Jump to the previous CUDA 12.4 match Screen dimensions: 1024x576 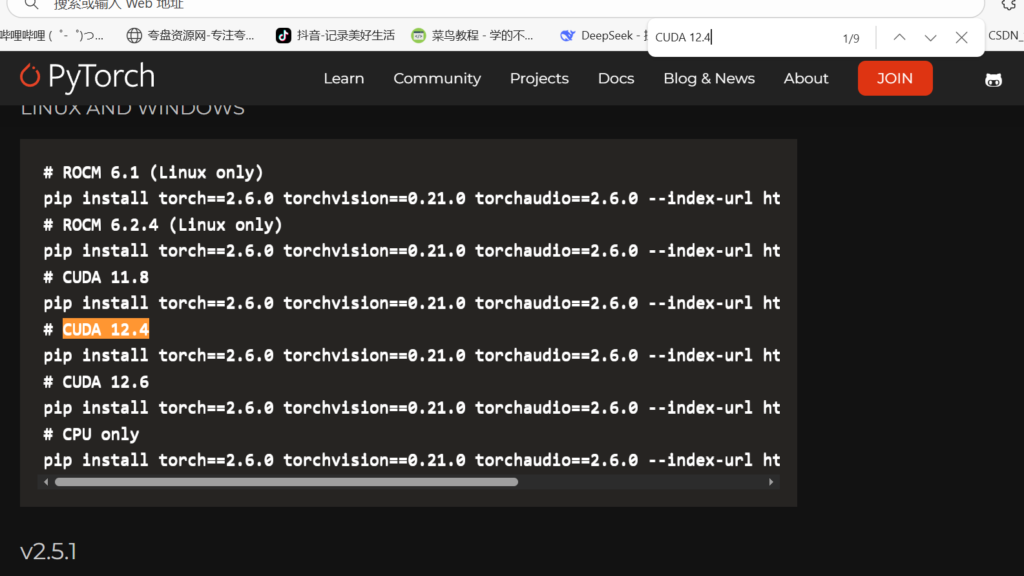coord(899,37)
